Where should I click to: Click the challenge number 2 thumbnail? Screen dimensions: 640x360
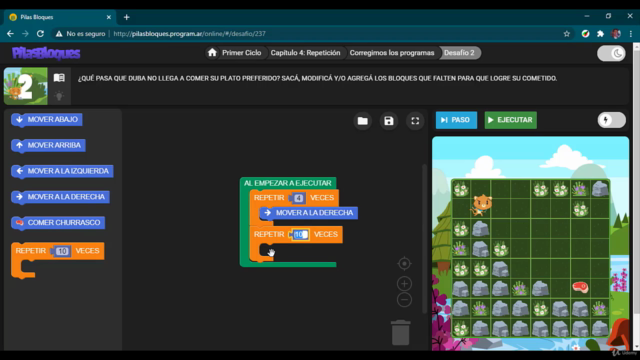click(25, 86)
